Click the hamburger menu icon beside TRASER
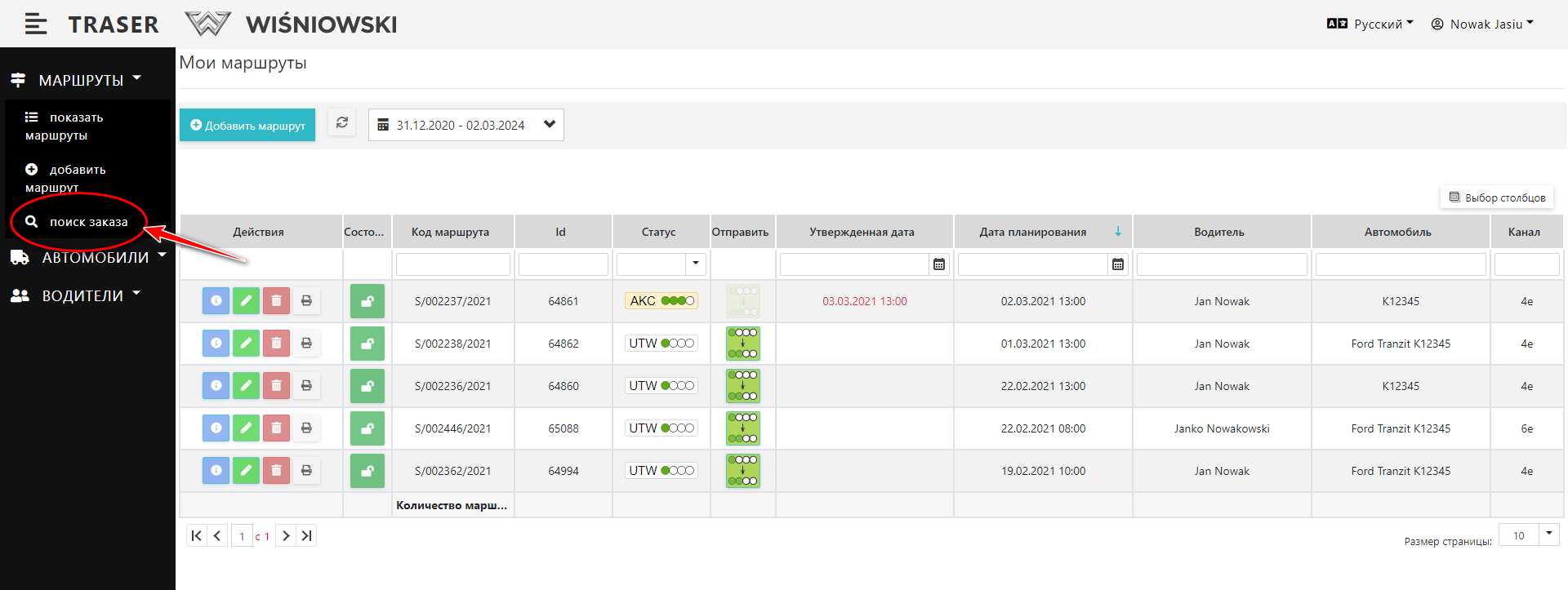The width and height of the screenshot is (1568, 590). tap(35, 24)
